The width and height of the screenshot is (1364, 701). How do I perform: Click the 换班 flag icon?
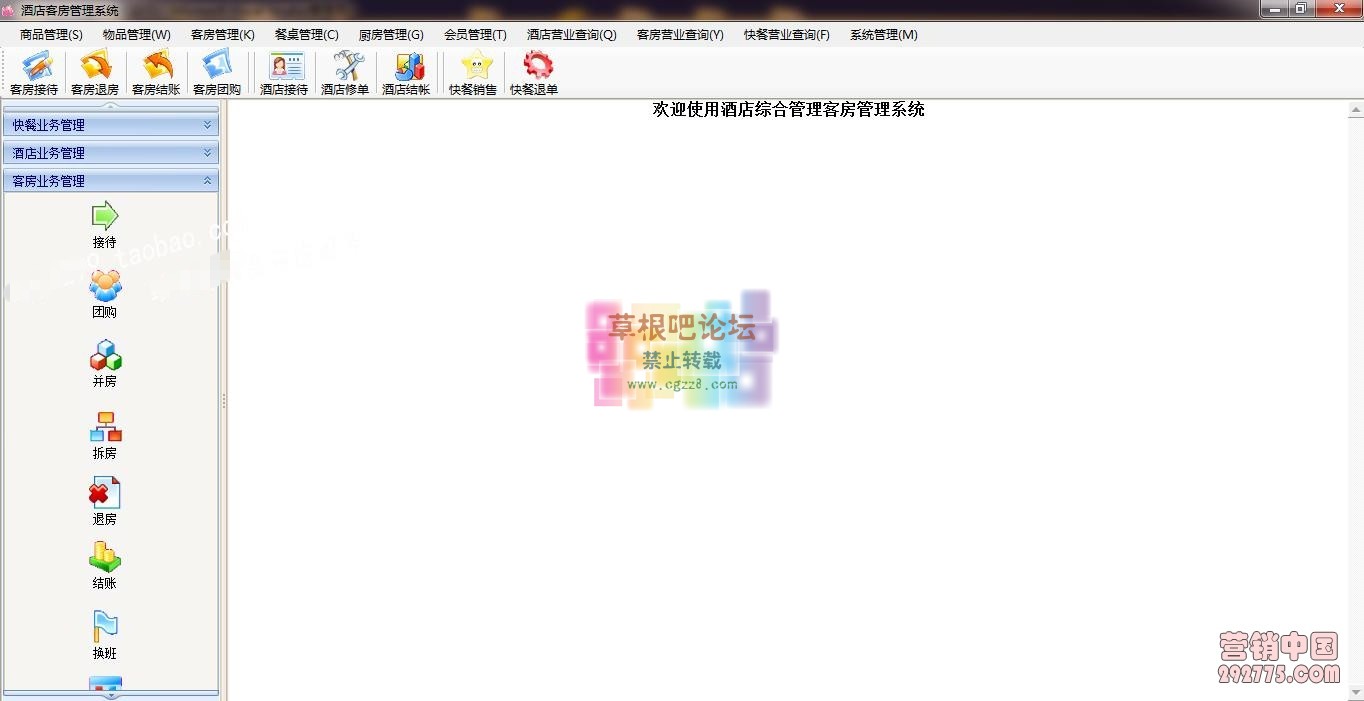pos(105,634)
